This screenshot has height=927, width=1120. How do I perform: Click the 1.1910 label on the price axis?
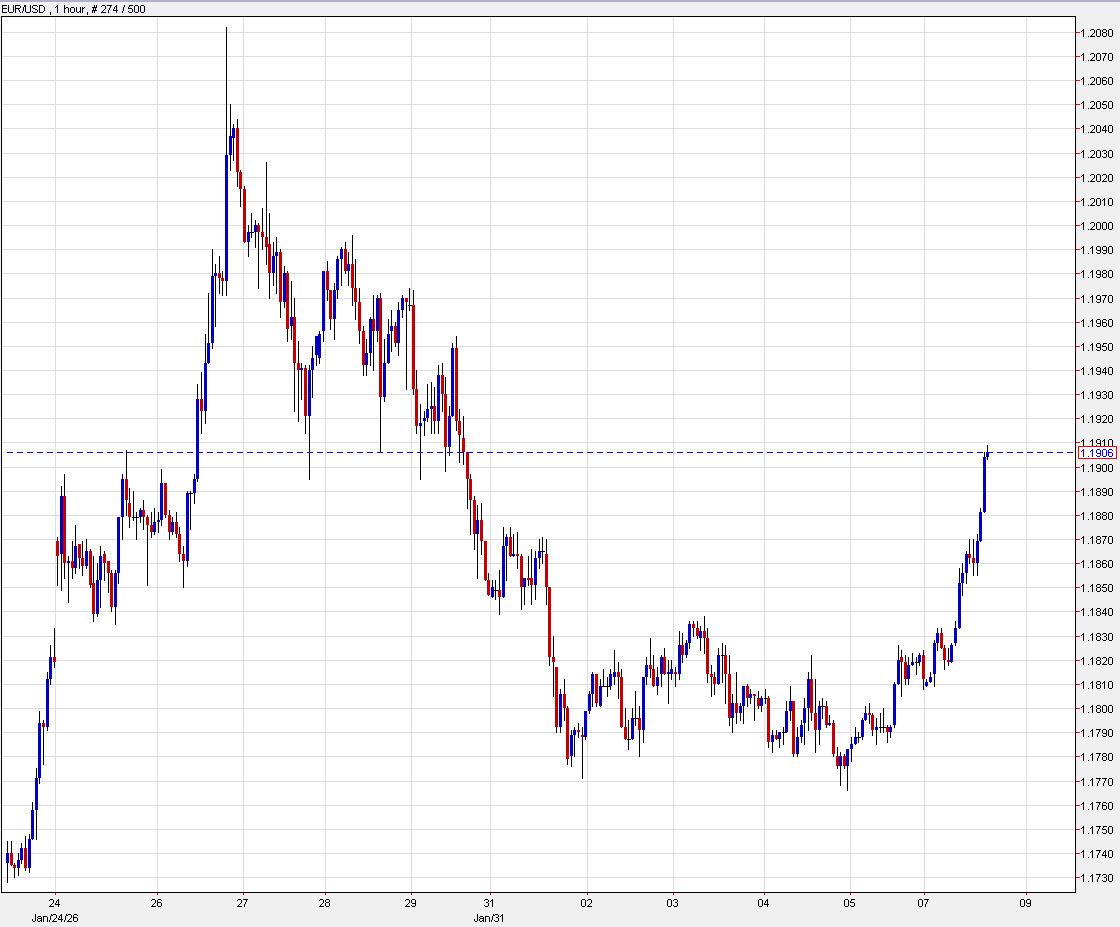pos(1095,443)
